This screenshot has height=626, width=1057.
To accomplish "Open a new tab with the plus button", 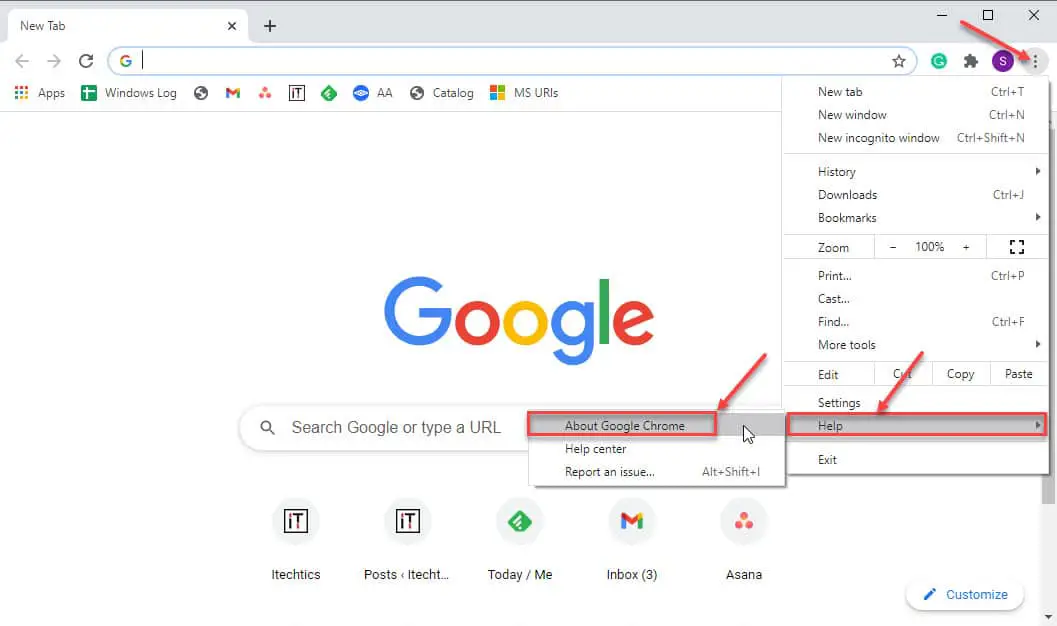I will (x=270, y=26).
